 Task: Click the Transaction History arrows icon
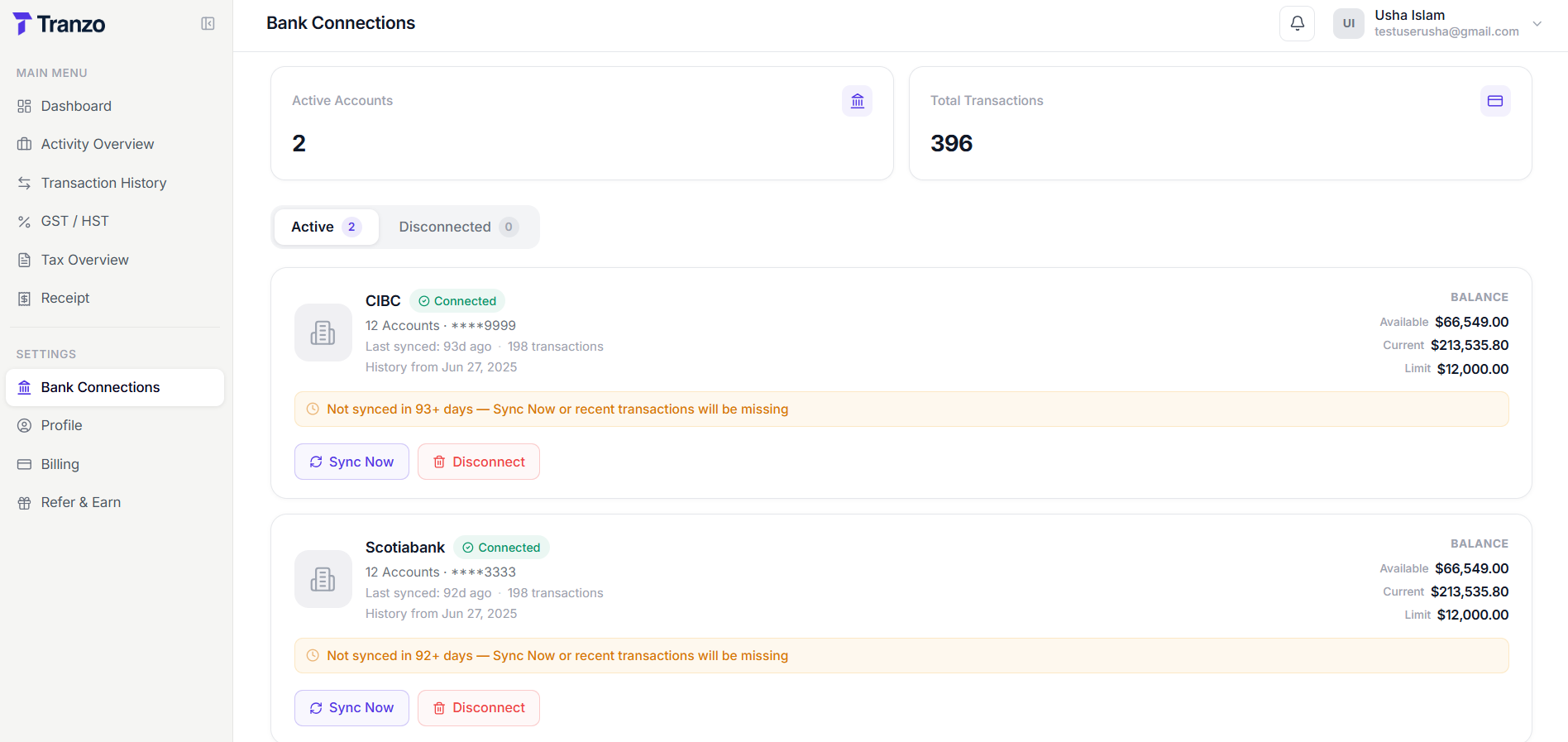24,183
